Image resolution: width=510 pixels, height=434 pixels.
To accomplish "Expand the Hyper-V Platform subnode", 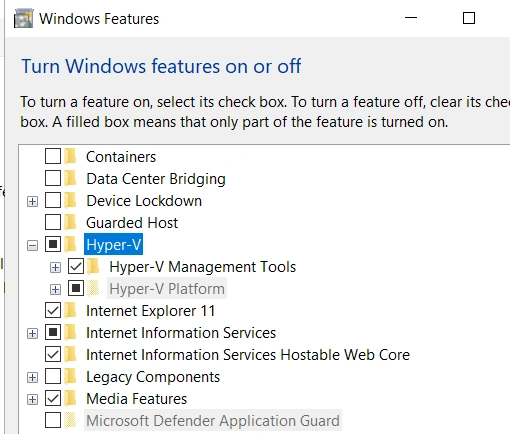I will pos(55,290).
